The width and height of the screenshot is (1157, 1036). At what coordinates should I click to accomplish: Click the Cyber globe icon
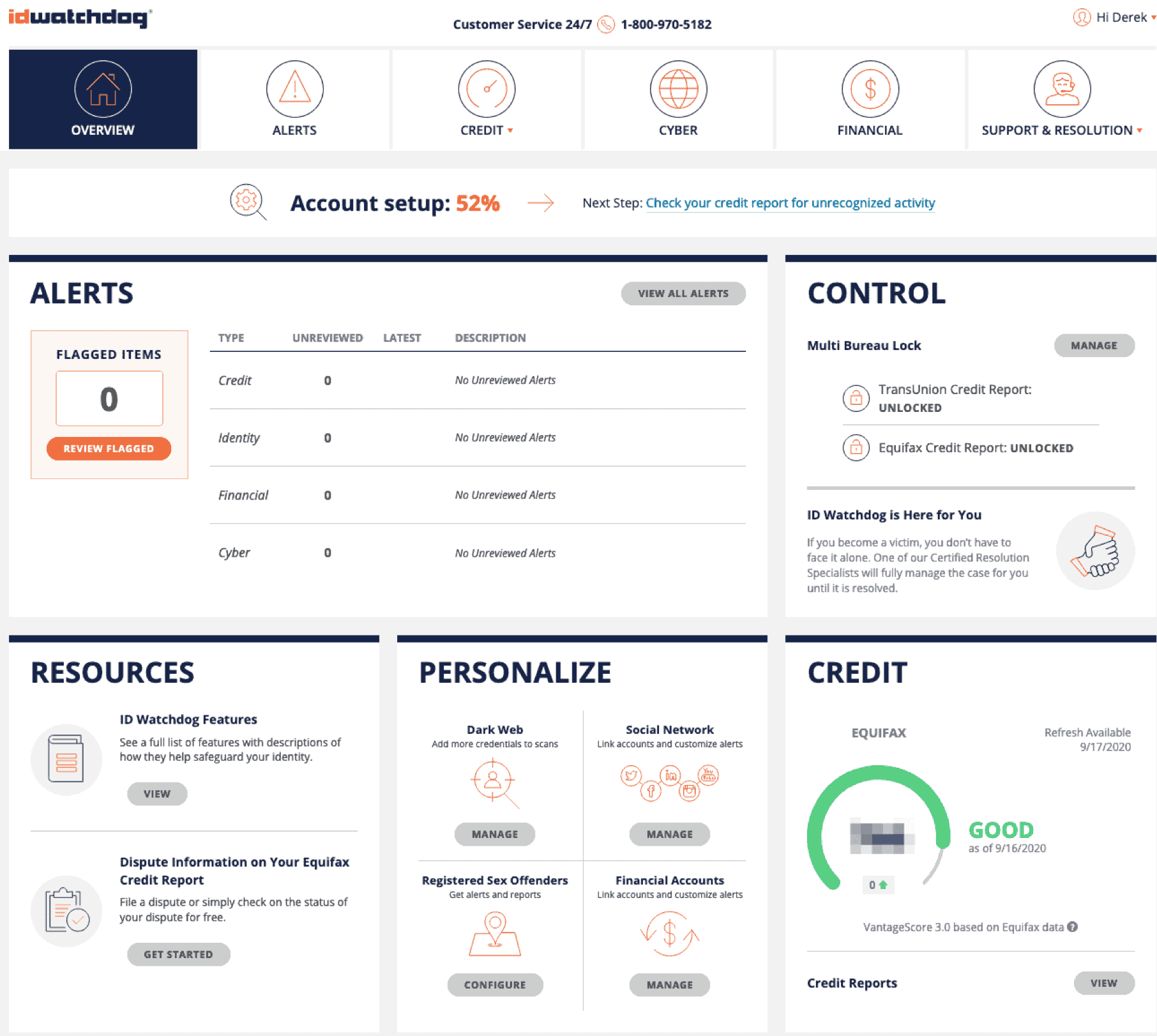click(678, 89)
